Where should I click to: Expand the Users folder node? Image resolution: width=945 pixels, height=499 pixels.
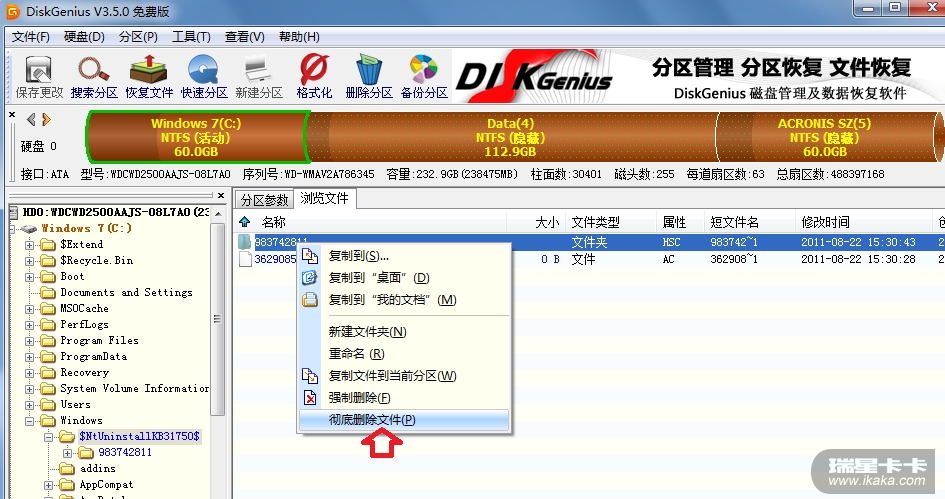pos(29,405)
